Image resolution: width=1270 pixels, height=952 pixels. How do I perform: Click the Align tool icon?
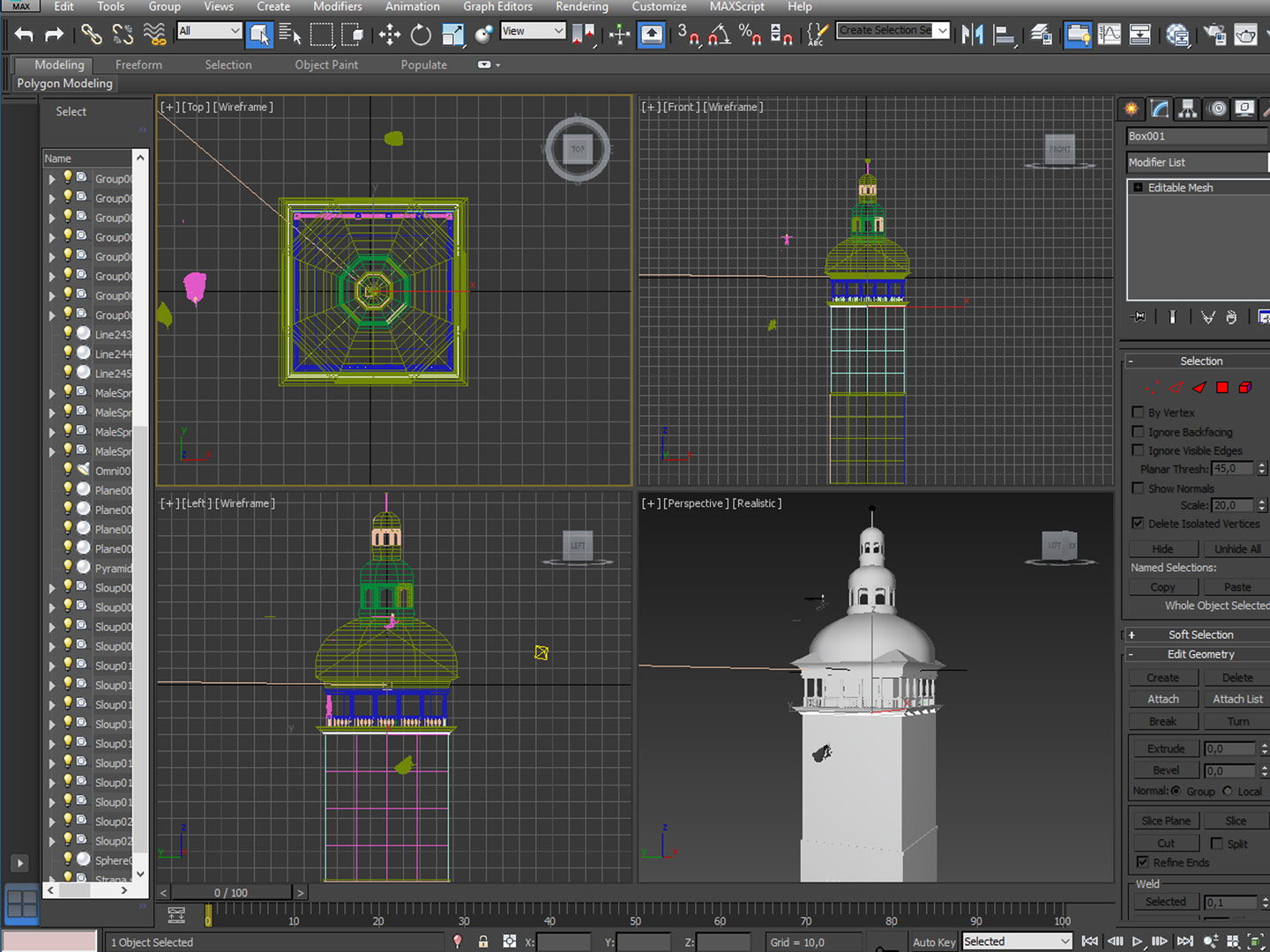[x=1004, y=34]
